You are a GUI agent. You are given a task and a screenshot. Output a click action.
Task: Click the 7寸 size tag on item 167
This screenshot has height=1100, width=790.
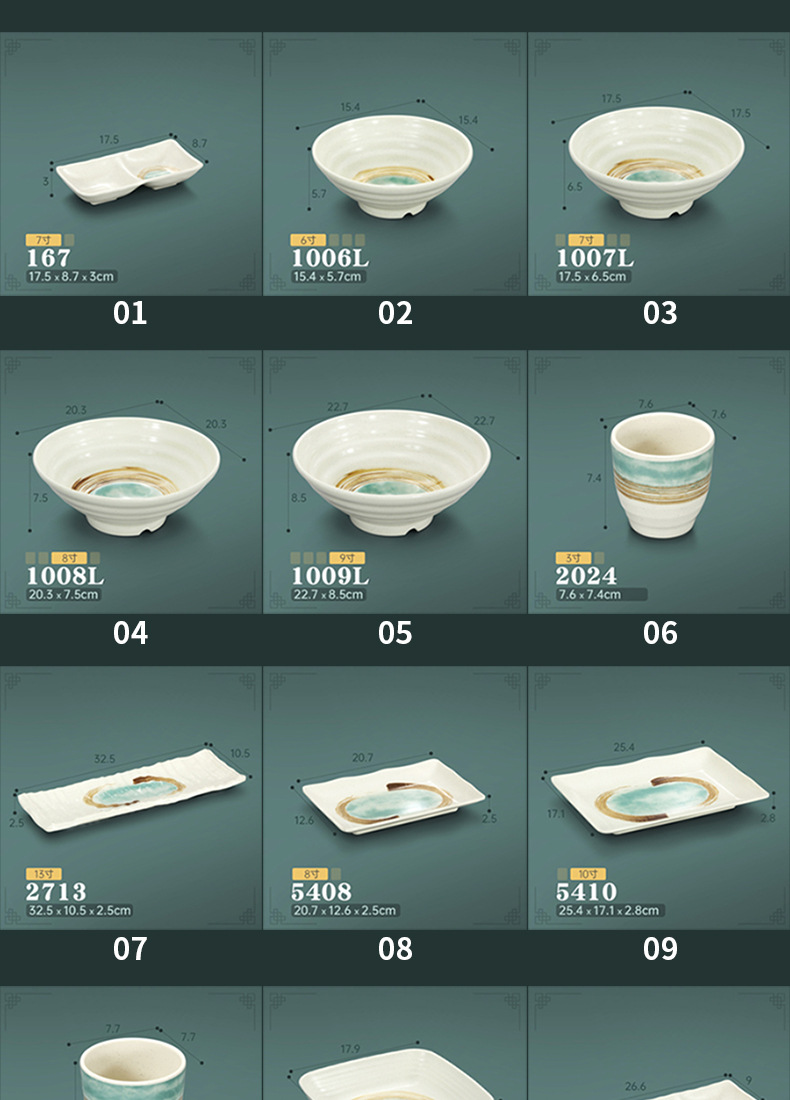click(x=43, y=240)
